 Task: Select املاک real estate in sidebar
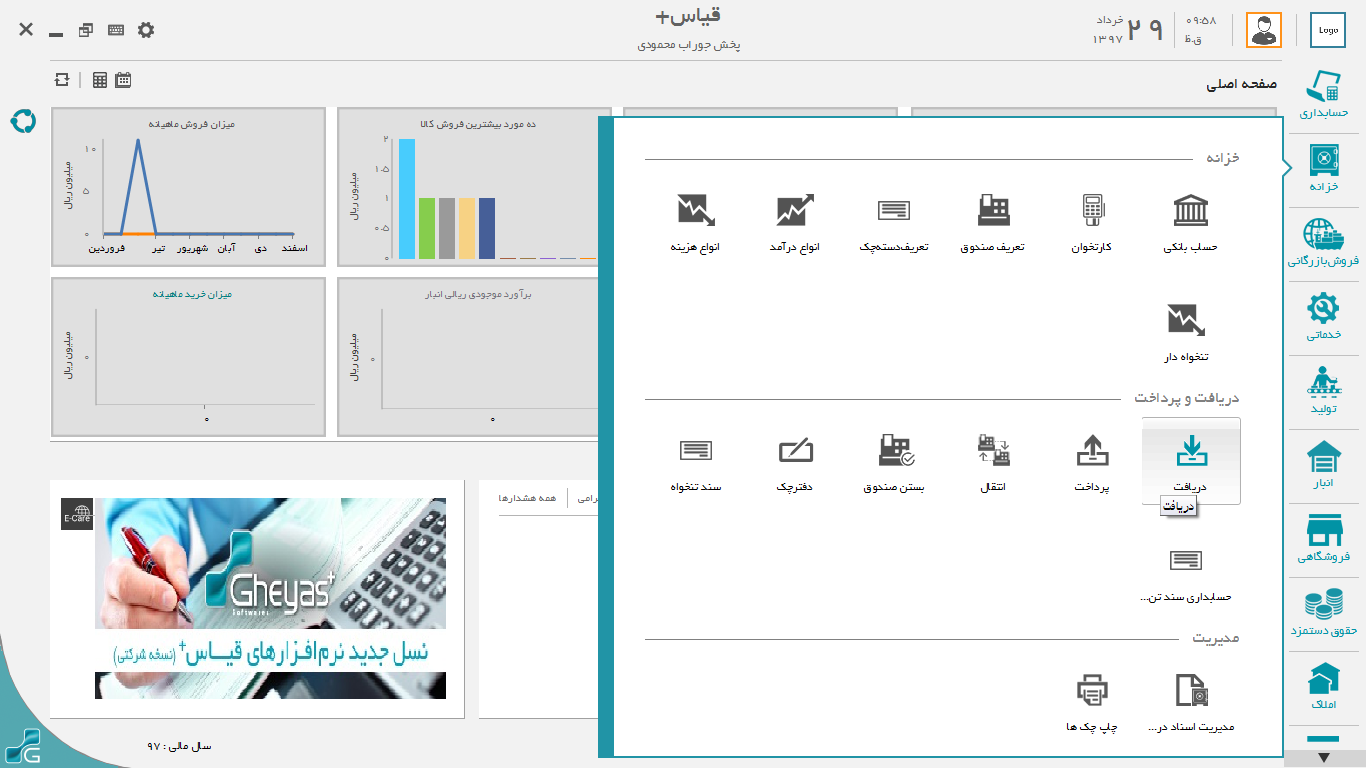pyautogui.click(x=1324, y=688)
